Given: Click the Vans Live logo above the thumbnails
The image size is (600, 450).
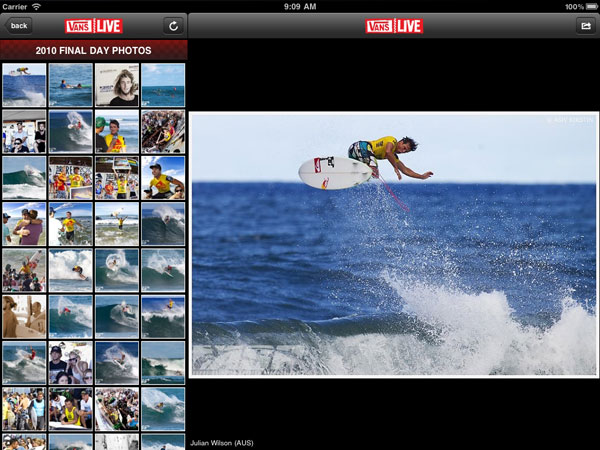Looking at the screenshot, I should pyautogui.click(x=93, y=25).
